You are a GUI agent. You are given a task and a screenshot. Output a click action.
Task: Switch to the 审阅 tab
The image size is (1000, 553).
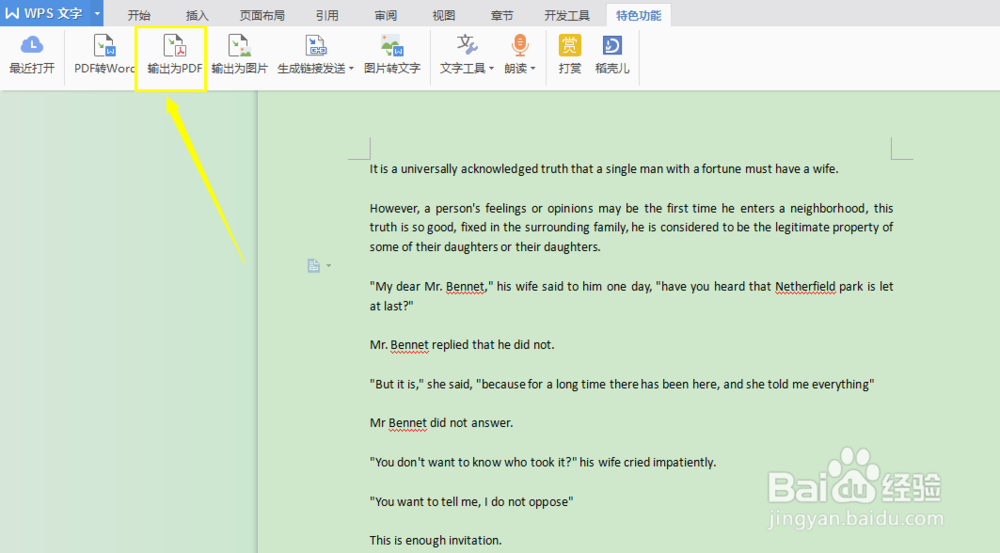pyautogui.click(x=386, y=15)
